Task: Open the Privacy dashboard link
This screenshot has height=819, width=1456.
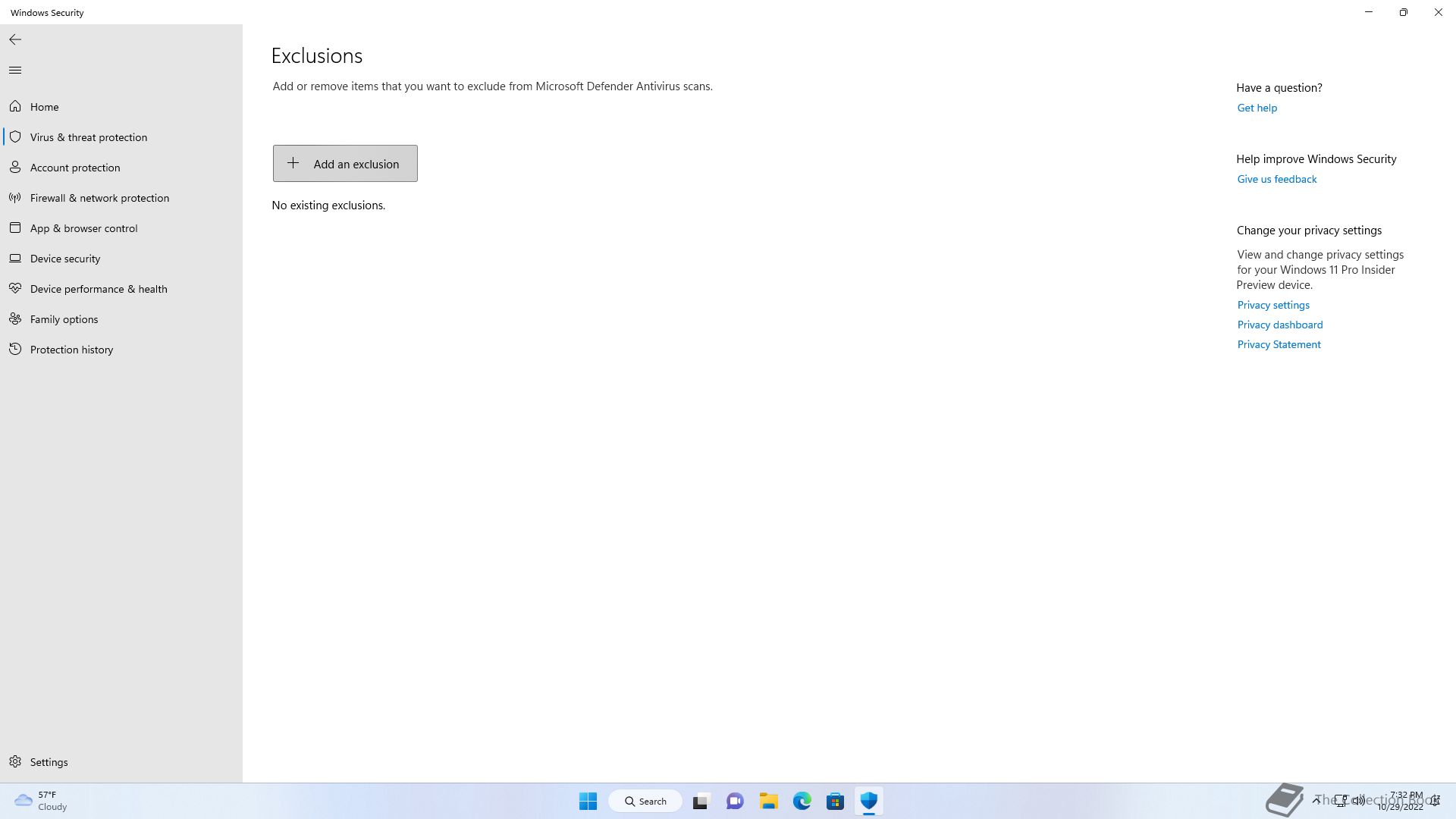Action: coord(1279,325)
